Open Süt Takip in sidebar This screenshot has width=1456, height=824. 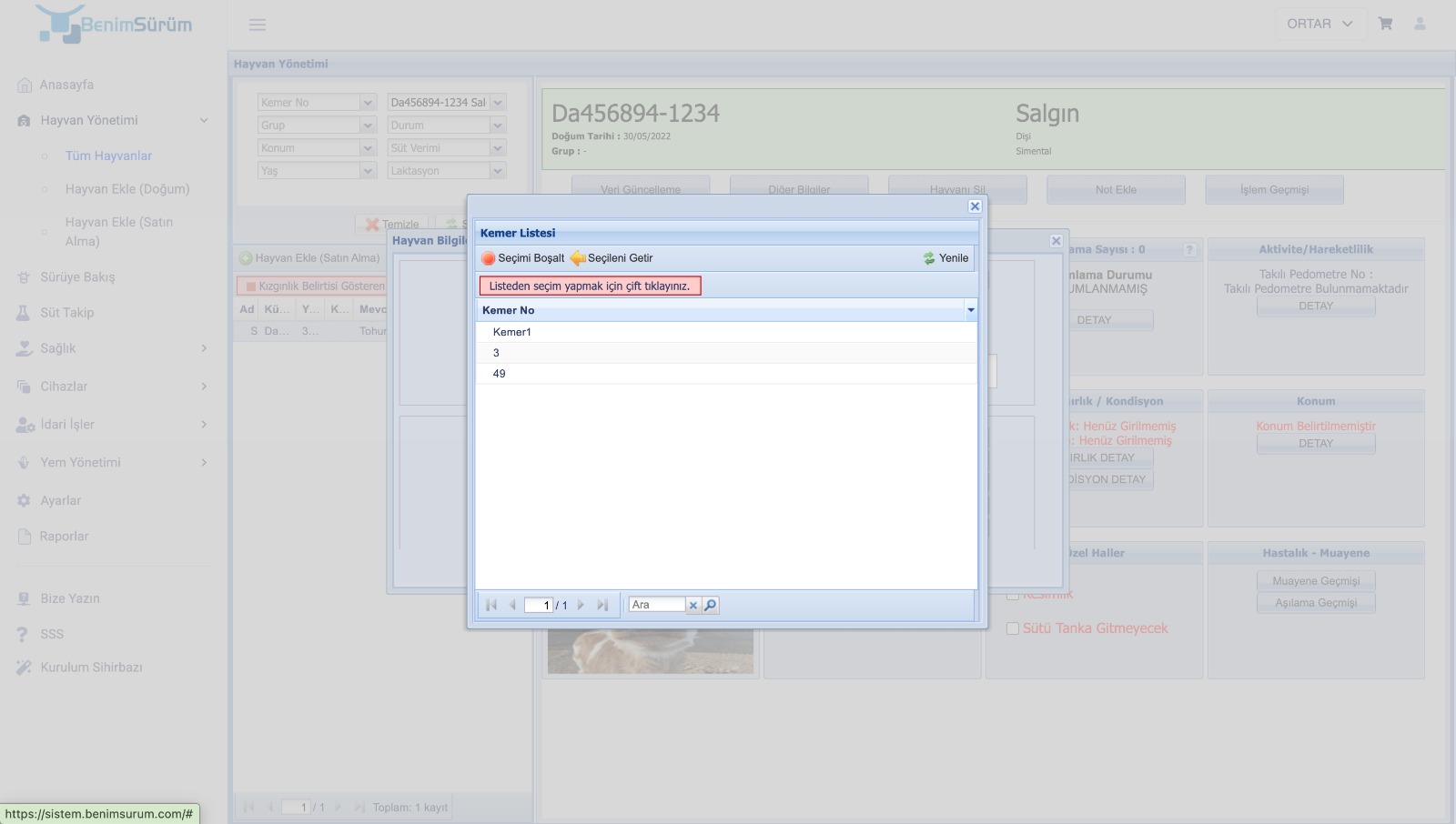coord(66,313)
